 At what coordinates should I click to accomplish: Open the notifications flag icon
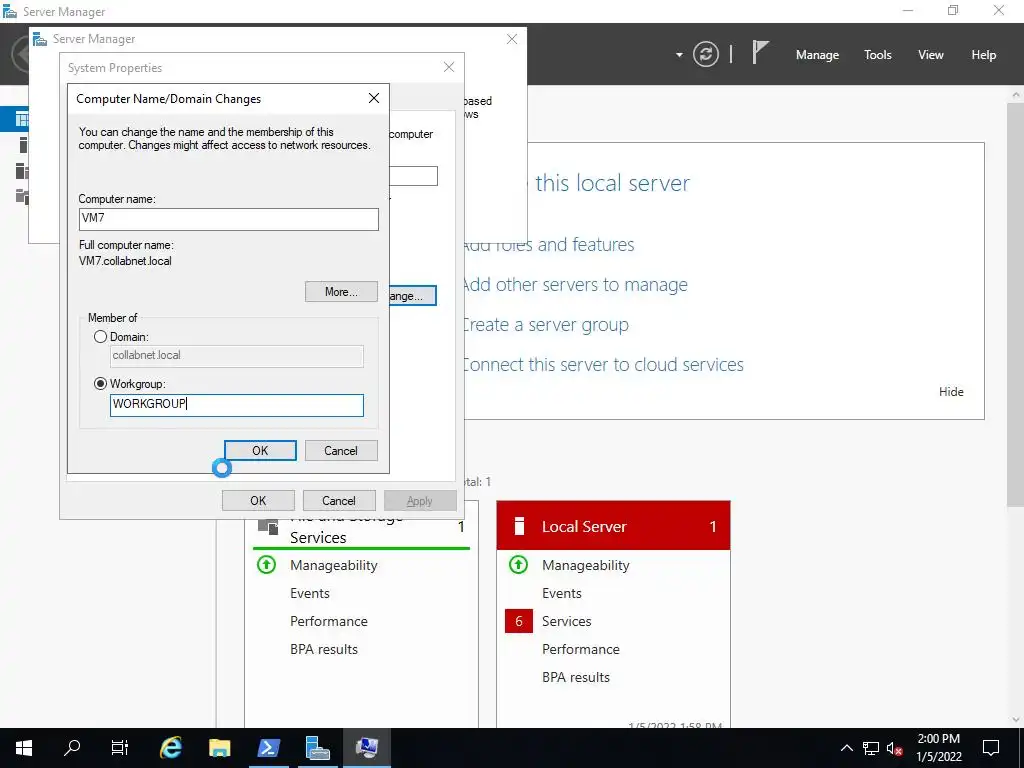tap(760, 52)
